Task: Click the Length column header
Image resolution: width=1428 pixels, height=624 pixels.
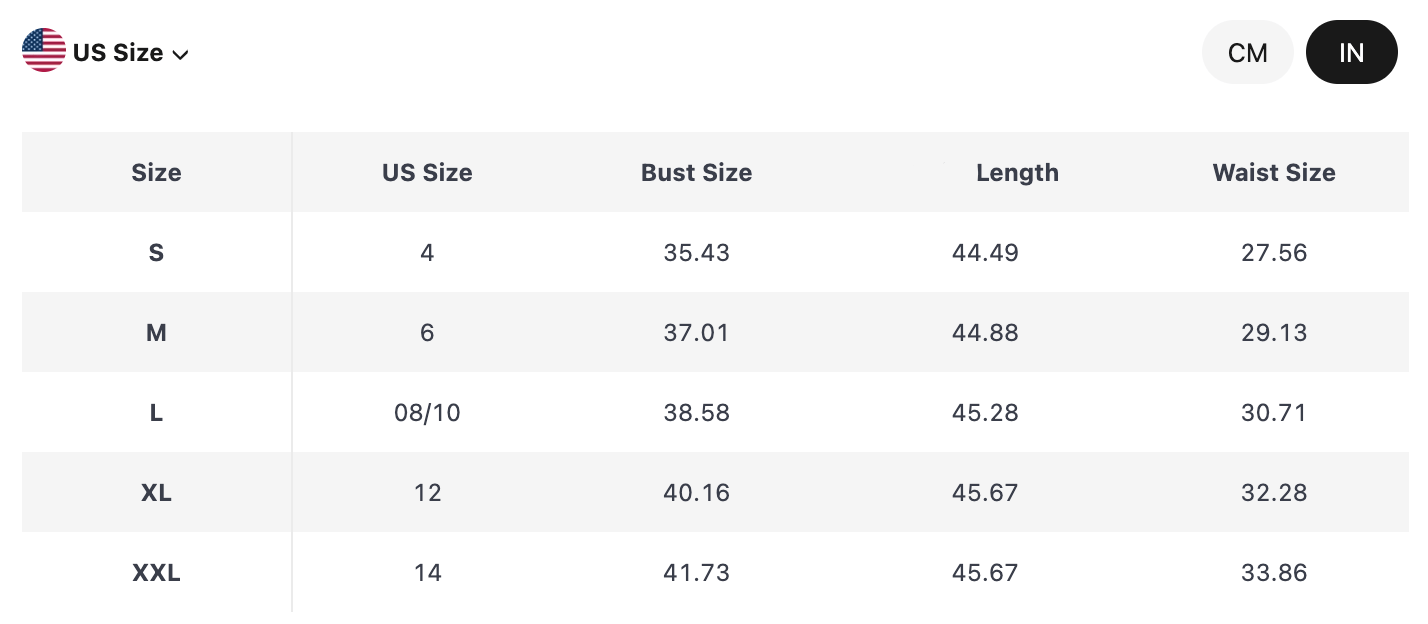Action: pos(1017,173)
